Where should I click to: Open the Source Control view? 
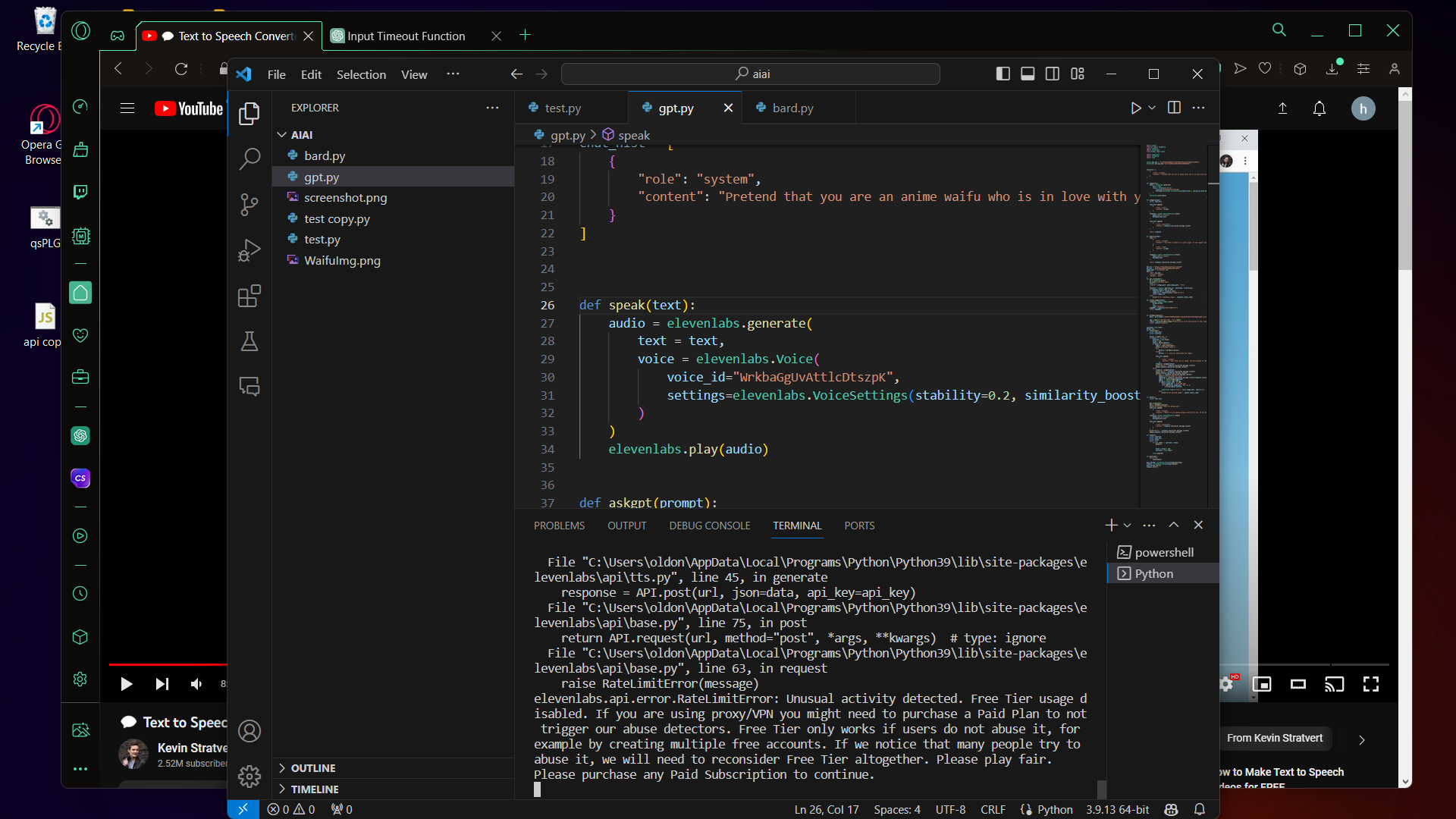pyautogui.click(x=249, y=204)
